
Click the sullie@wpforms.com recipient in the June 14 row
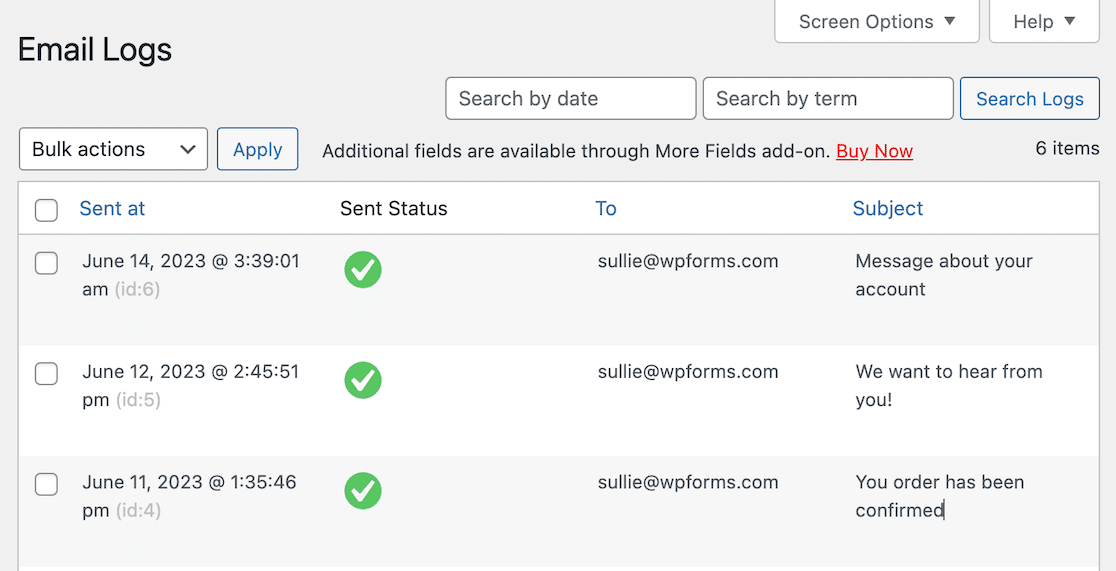click(688, 261)
